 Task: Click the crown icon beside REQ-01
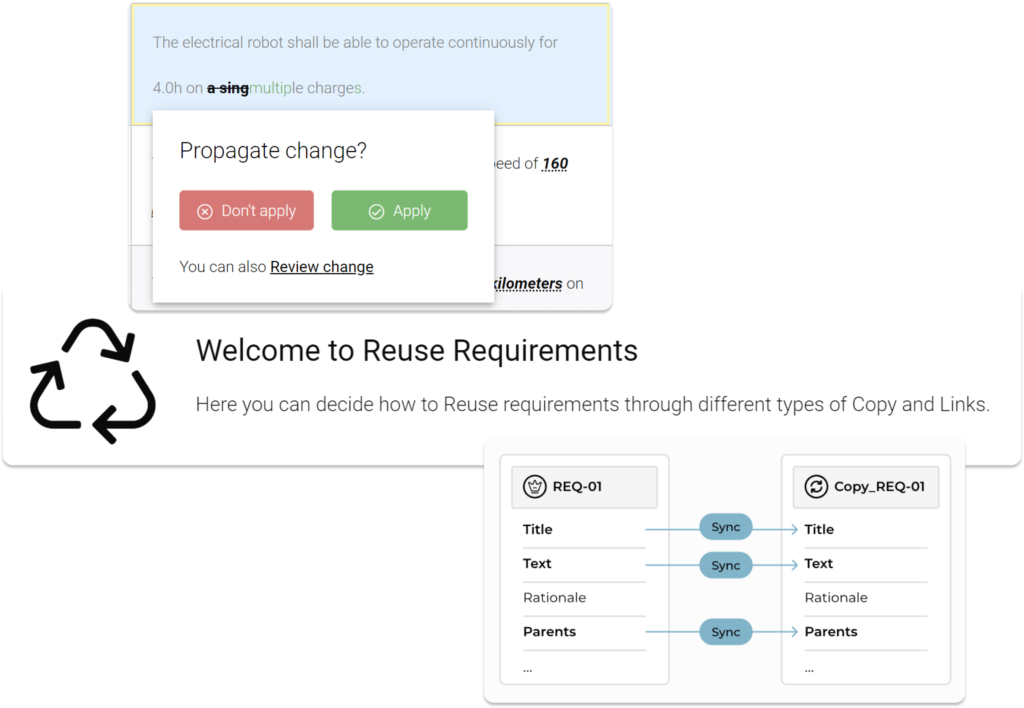(535, 487)
